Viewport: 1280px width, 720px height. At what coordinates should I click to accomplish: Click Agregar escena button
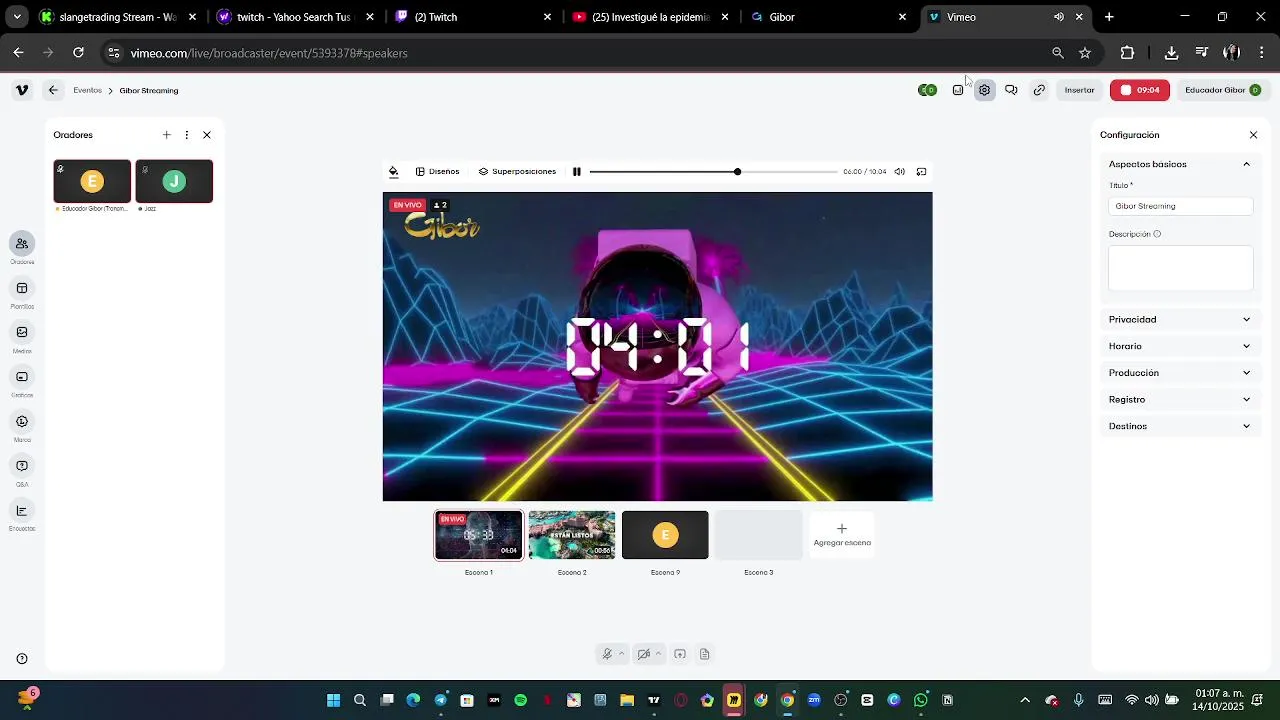(842, 535)
